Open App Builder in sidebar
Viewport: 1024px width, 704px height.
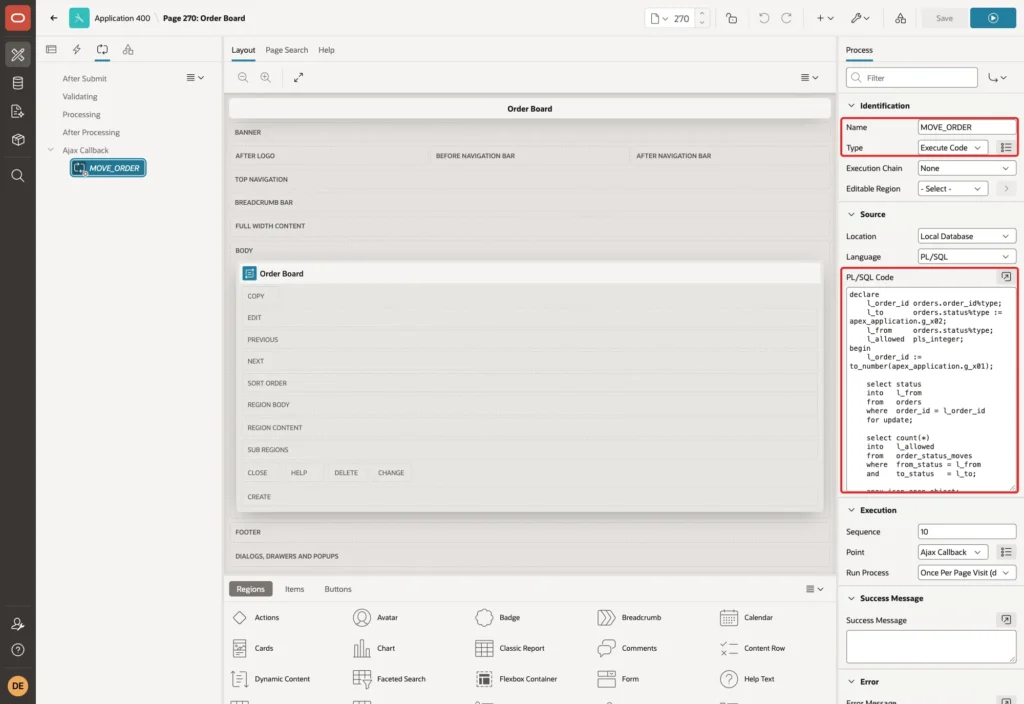[x=18, y=55]
